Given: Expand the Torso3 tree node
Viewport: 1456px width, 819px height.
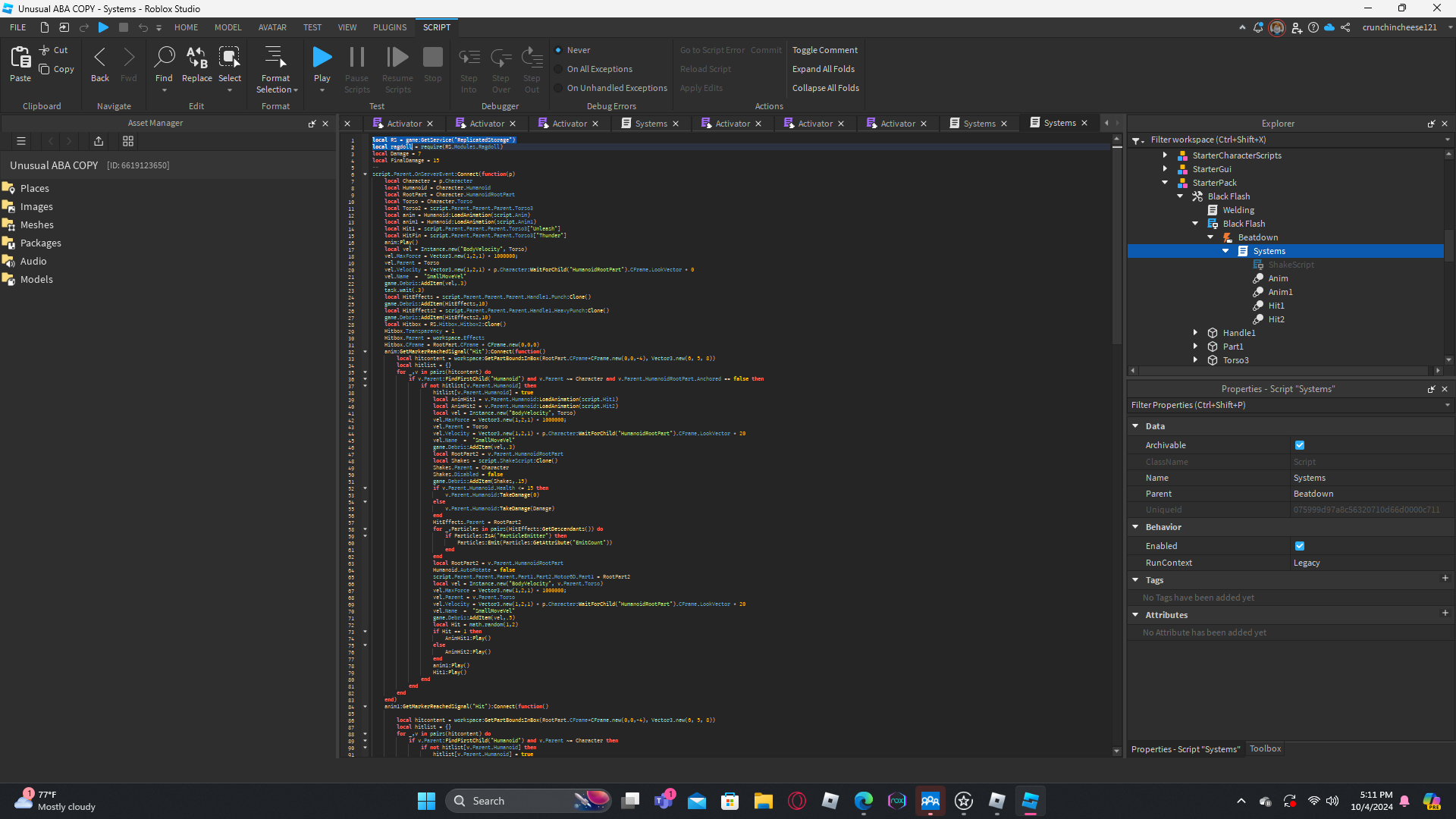Looking at the screenshot, I should click(x=1196, y=360).
